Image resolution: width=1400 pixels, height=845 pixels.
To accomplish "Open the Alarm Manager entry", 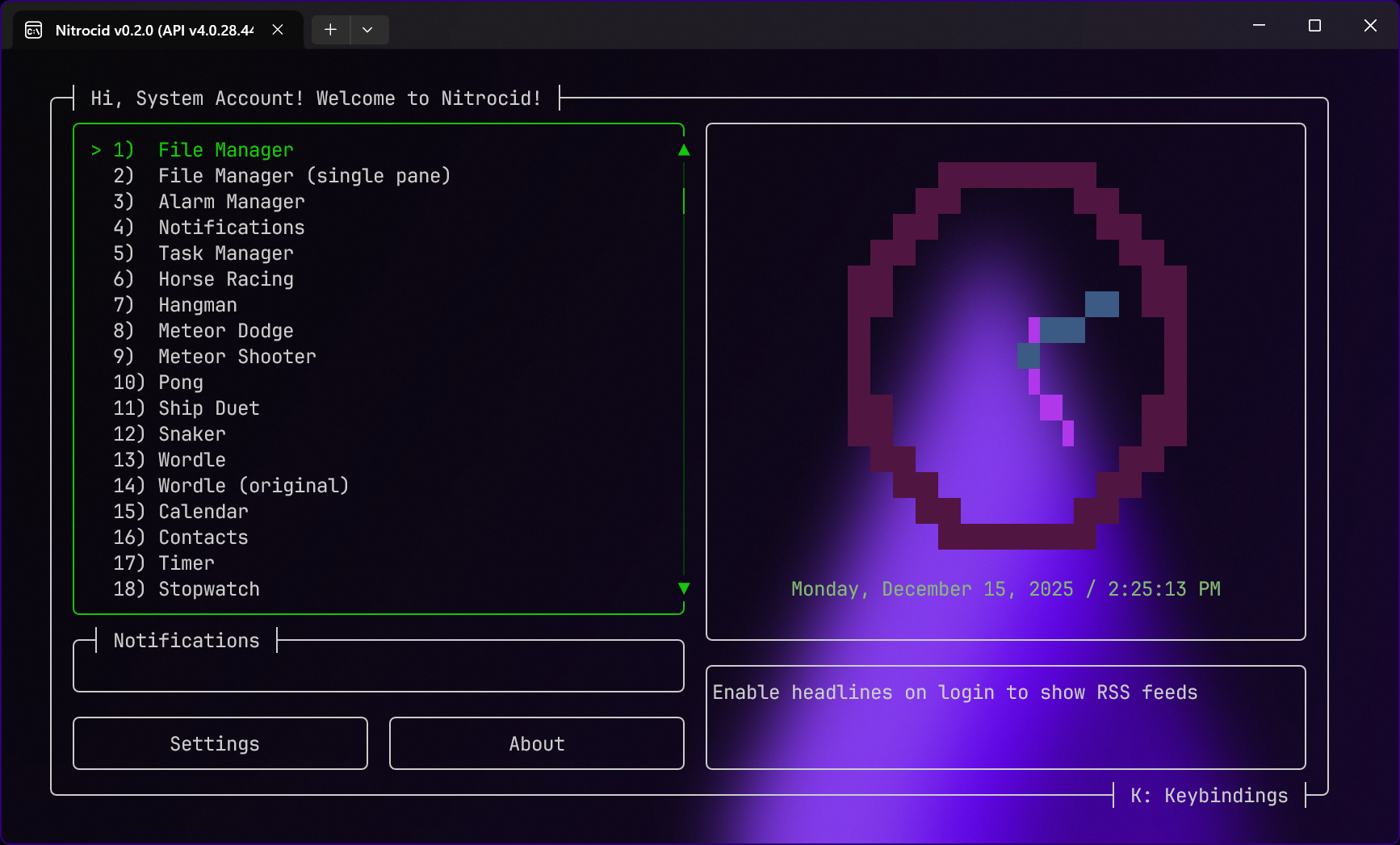I will coord(231,202).
